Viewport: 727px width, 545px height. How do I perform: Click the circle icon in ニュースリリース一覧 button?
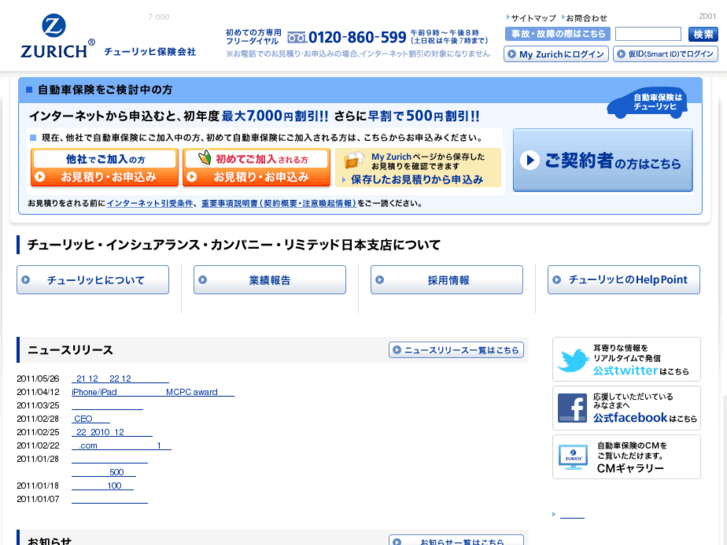tap(397, 350)
